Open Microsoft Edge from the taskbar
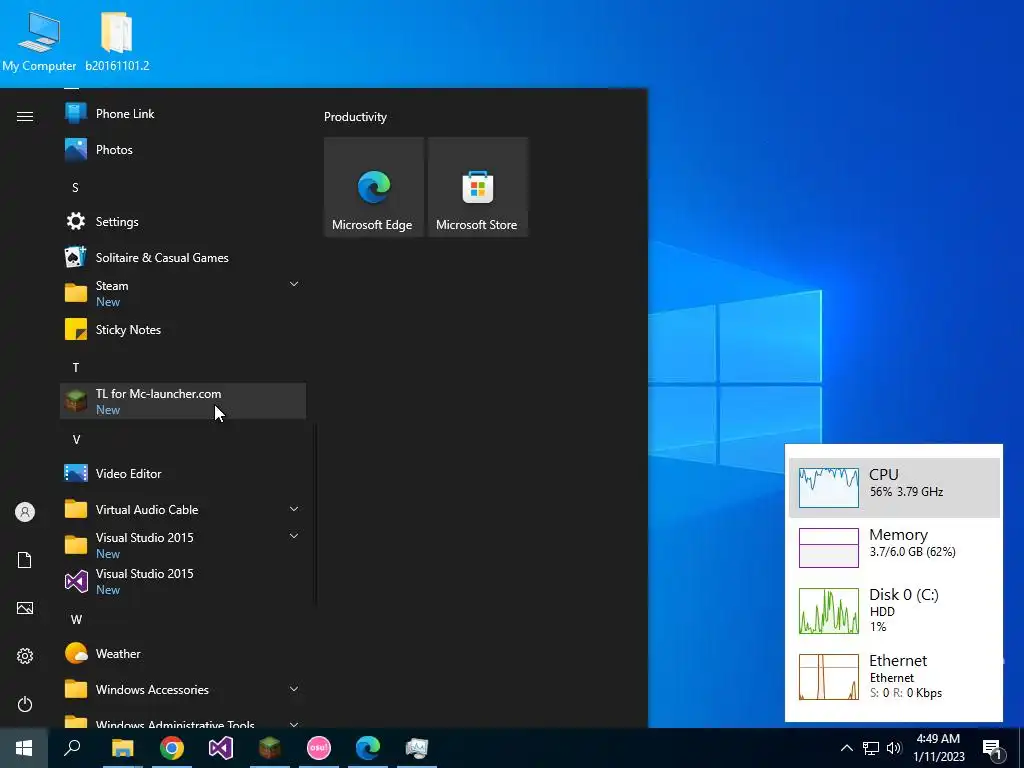The height and width of the screenshot is (768, 1024). 368,748
